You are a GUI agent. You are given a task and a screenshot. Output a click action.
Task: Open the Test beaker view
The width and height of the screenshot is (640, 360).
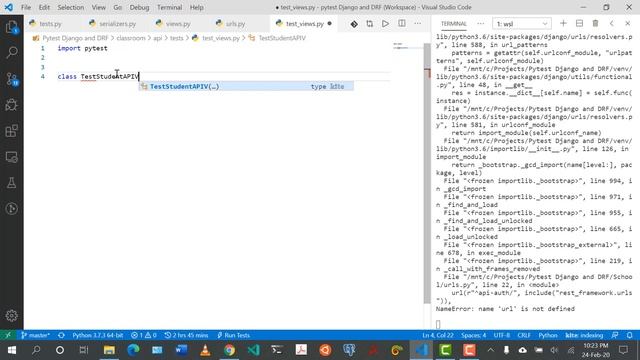point(11,183)
